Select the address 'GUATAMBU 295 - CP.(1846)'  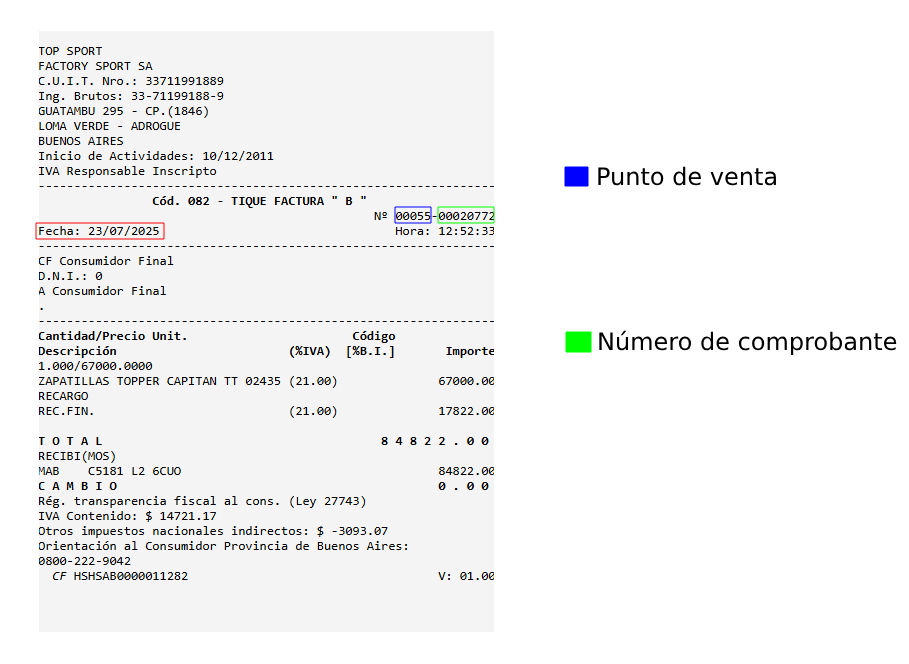pos(123,111)
